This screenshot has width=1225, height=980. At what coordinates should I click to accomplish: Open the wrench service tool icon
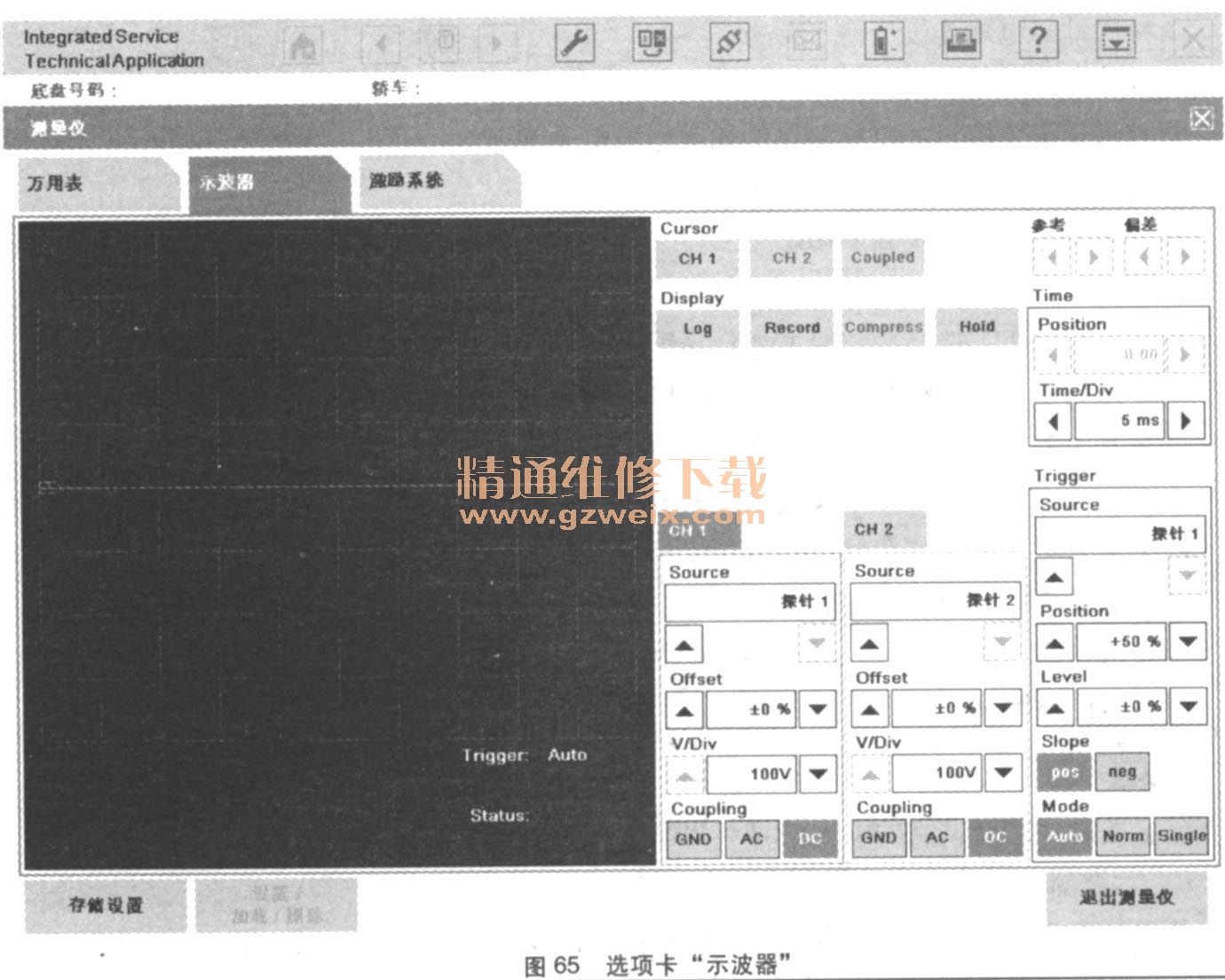tap(574, 41)
